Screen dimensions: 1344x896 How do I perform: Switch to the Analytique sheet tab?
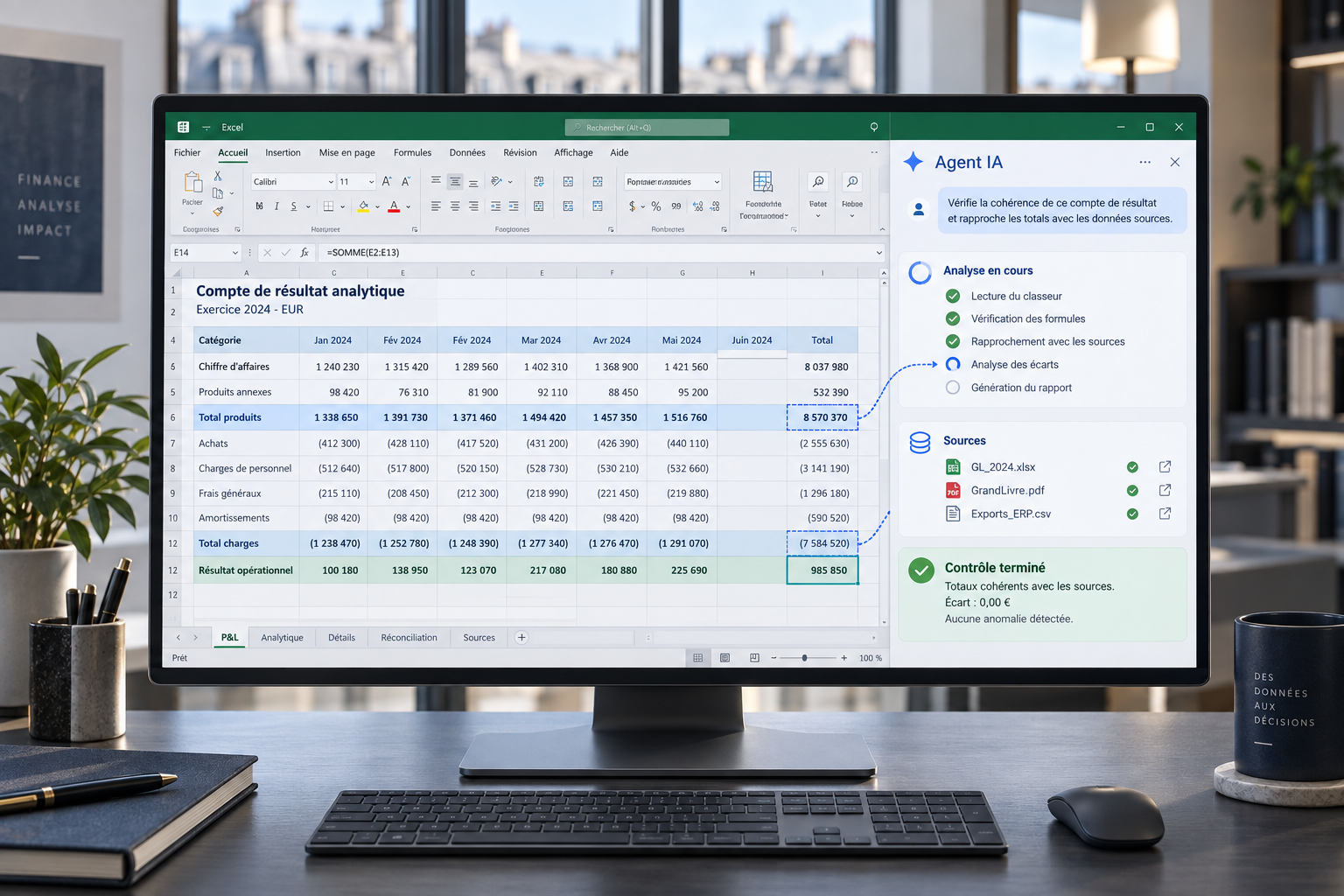pyautogui.click(x=282, y=638)
